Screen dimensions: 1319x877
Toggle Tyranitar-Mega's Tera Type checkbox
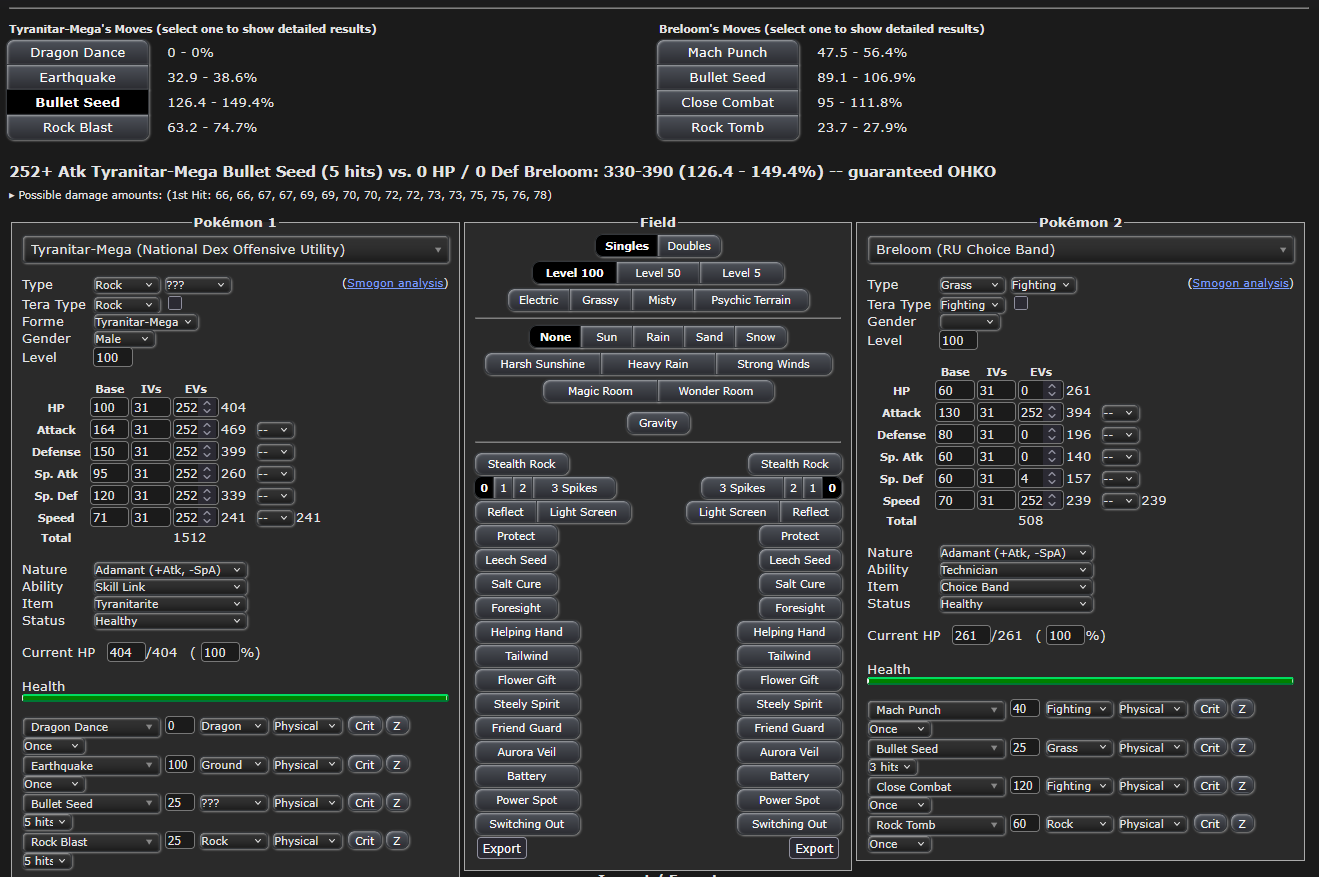[175, 303]
